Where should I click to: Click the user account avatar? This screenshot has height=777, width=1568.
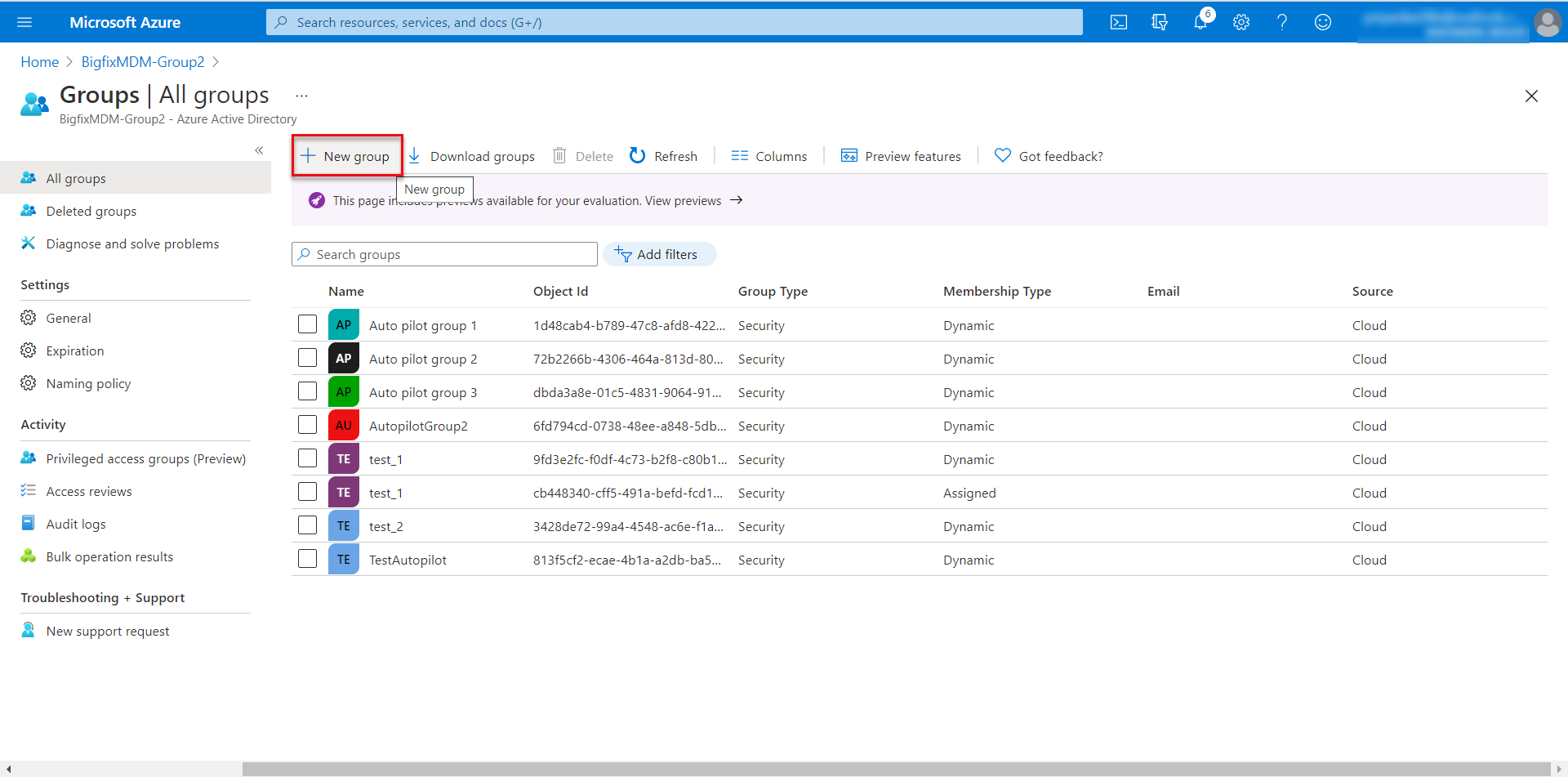[x=1548, y=22]
